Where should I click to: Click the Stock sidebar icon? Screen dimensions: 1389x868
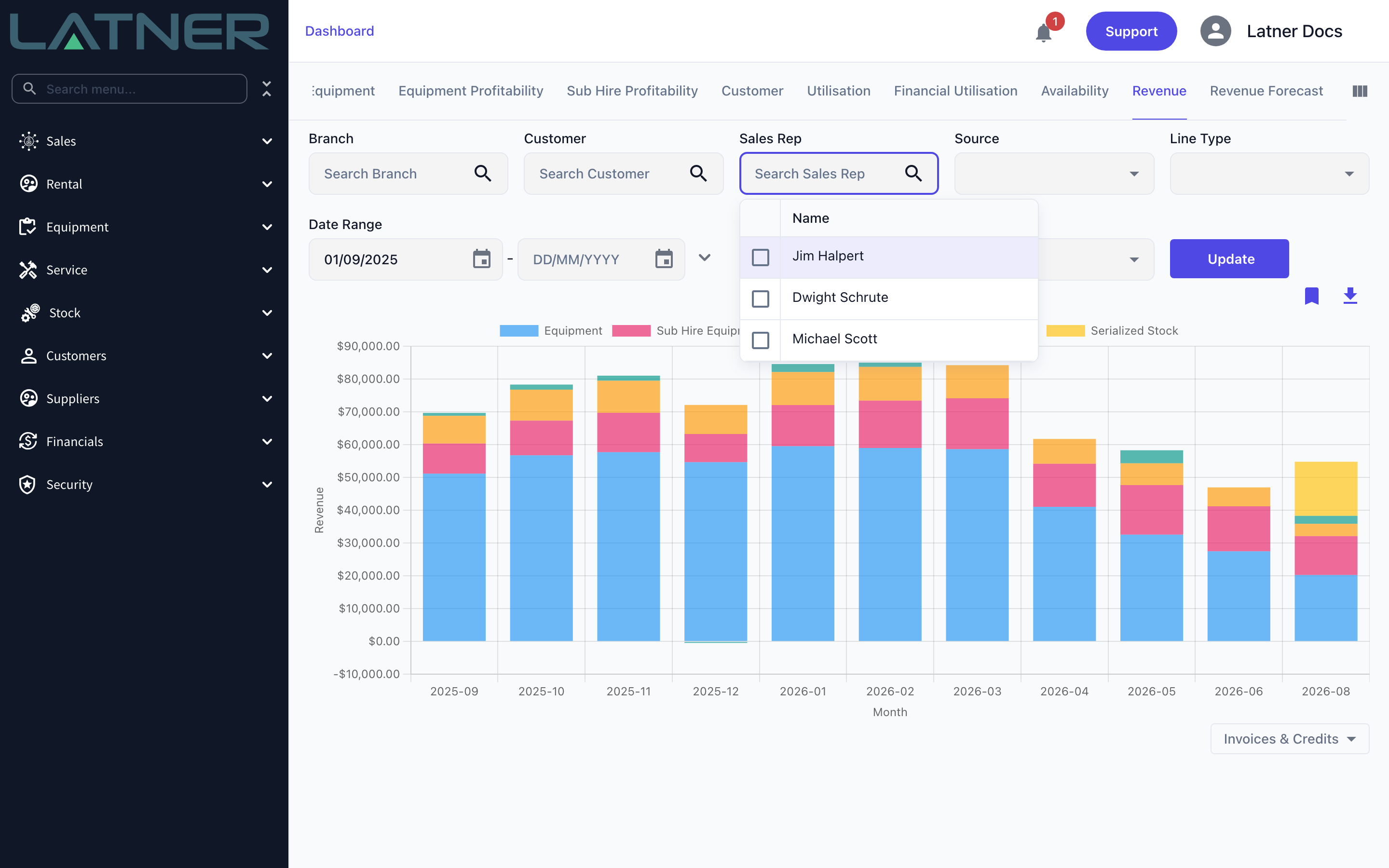tap(30, 313)
